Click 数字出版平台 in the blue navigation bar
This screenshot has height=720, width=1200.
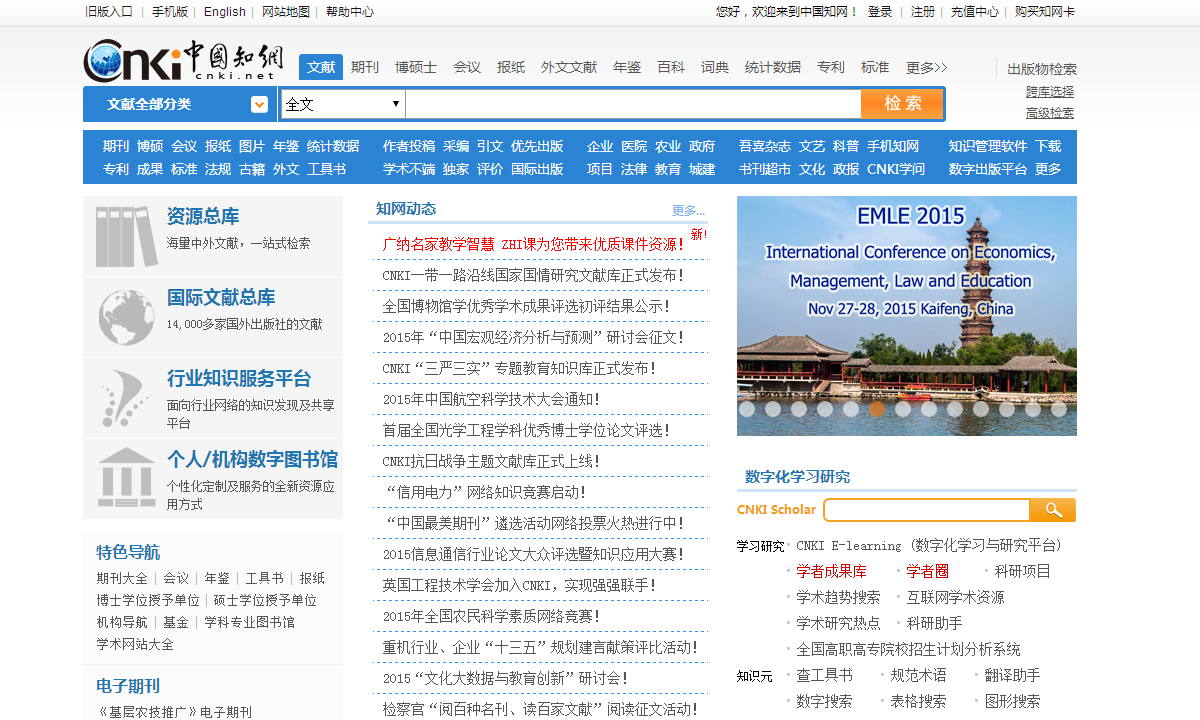[988, 169]
